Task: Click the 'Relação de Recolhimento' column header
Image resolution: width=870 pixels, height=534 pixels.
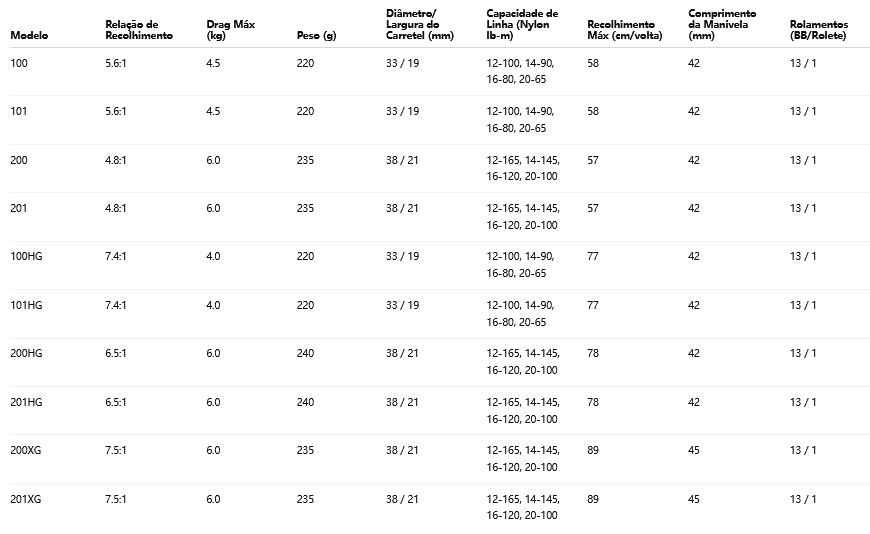Action: coord(138,29)
